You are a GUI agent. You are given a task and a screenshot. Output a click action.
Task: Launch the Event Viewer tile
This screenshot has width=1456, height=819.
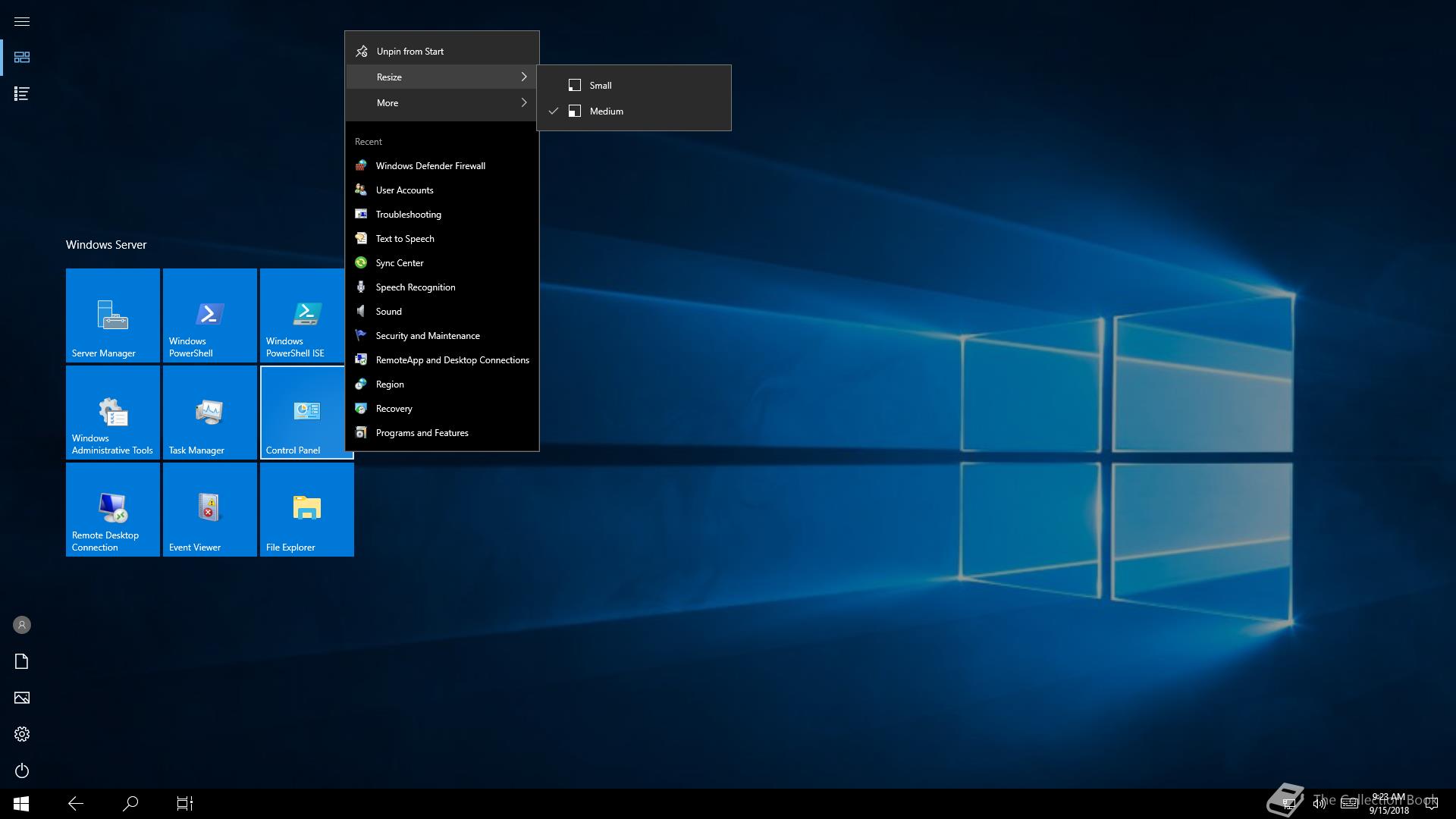[x=210, y=510]
